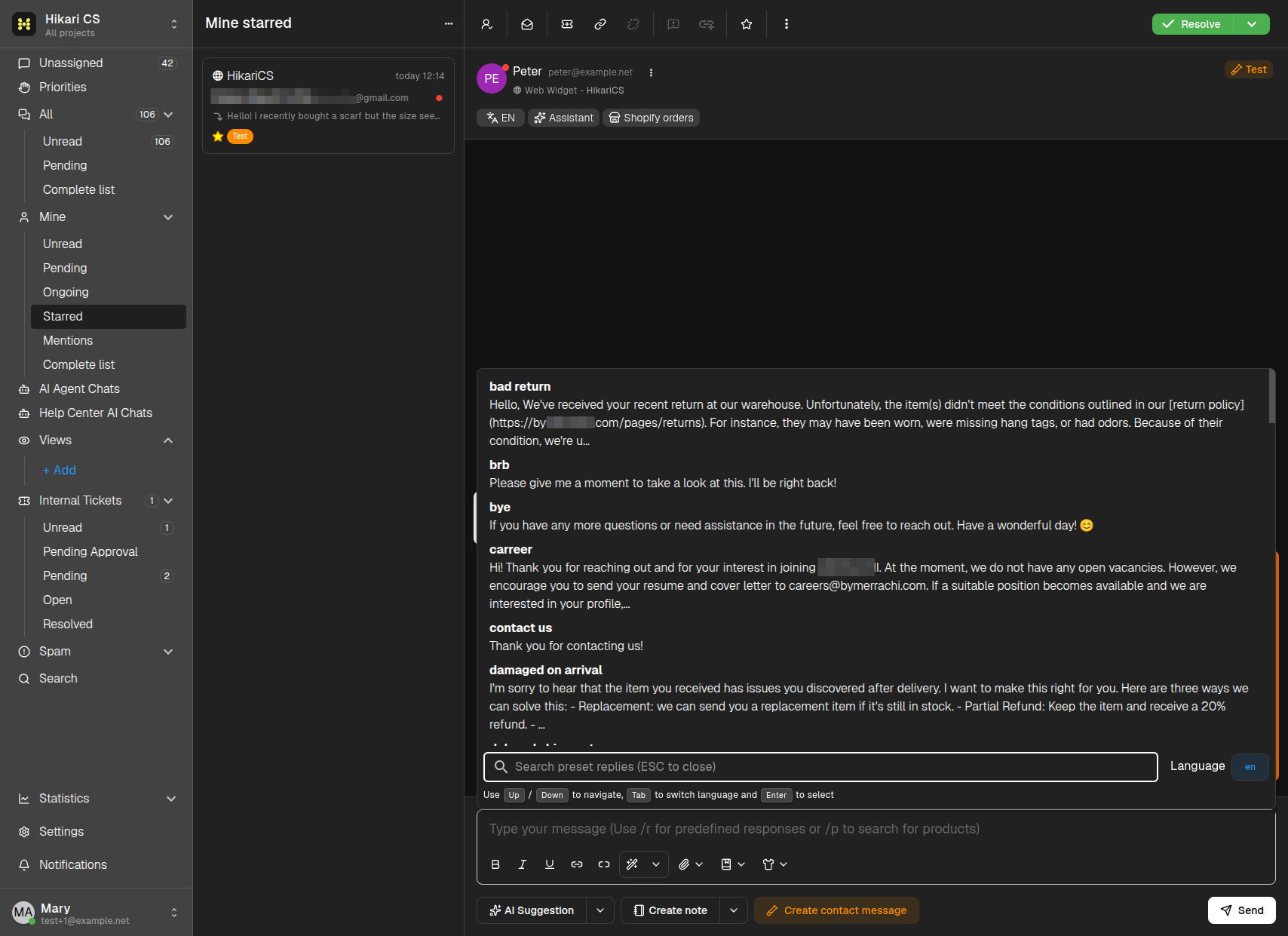This screenshot has height=936, width=1288.
Task: Open the HikariCS conversation in the list
Action: point(328,106)
